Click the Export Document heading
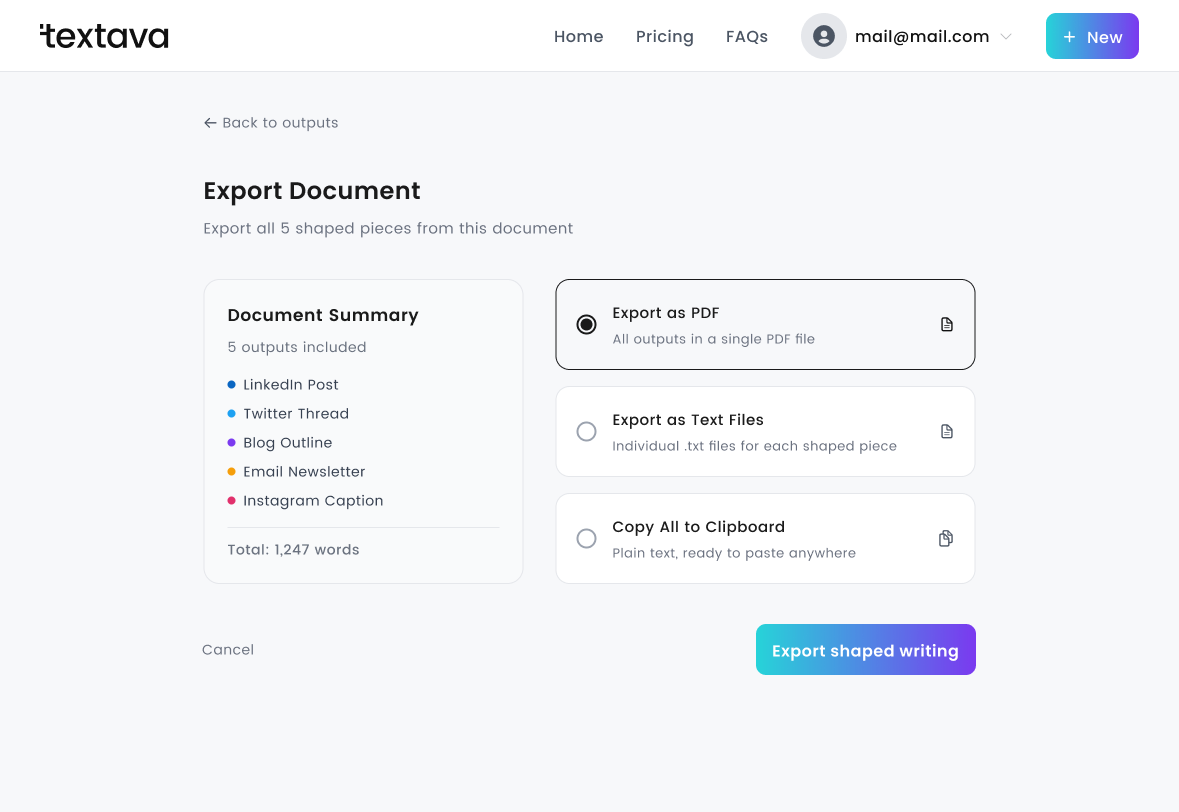The height and width of the screenshot is (812, 1179). tap(312, 191)
